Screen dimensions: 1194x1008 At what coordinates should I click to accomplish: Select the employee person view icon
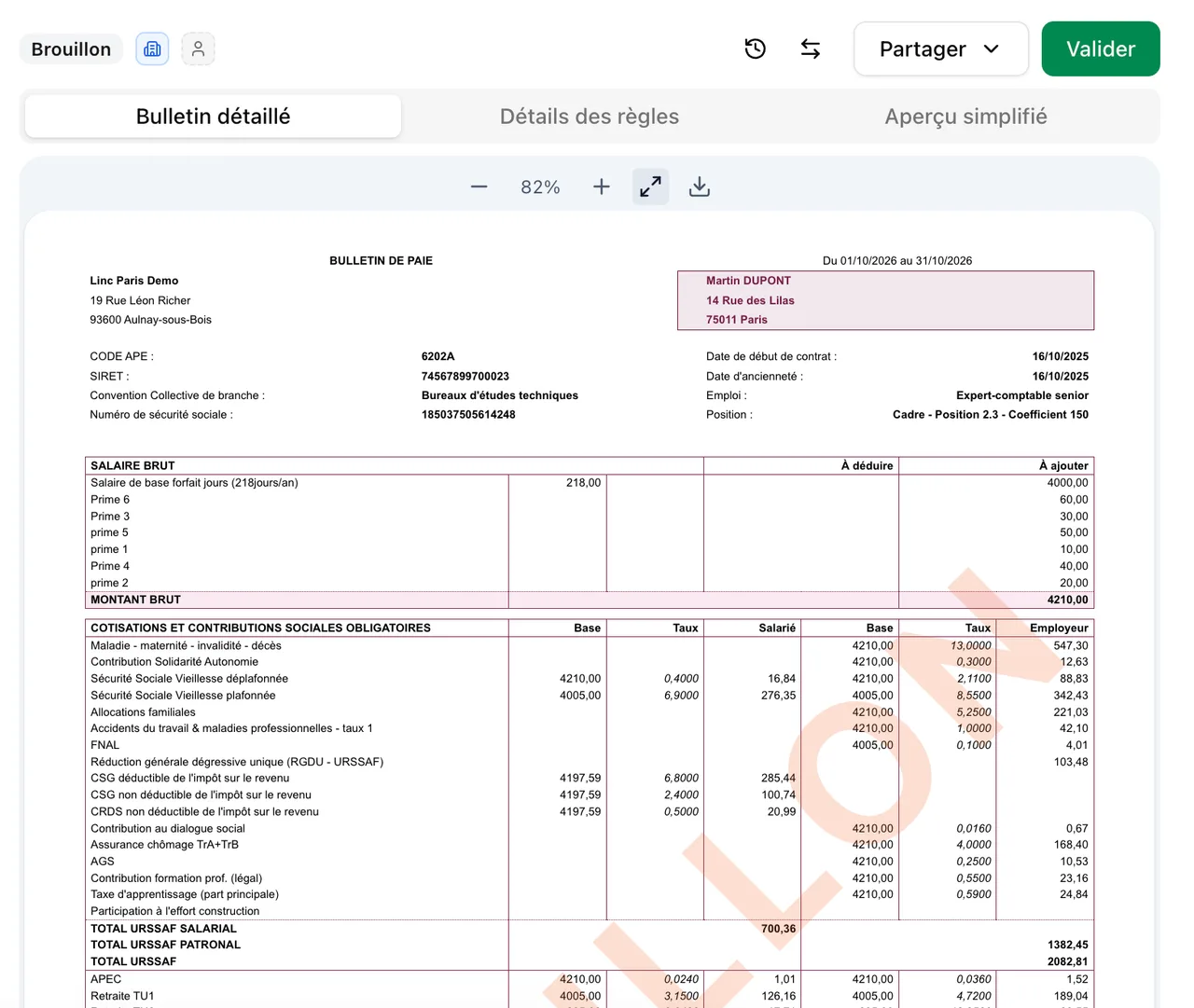(198, 48)
